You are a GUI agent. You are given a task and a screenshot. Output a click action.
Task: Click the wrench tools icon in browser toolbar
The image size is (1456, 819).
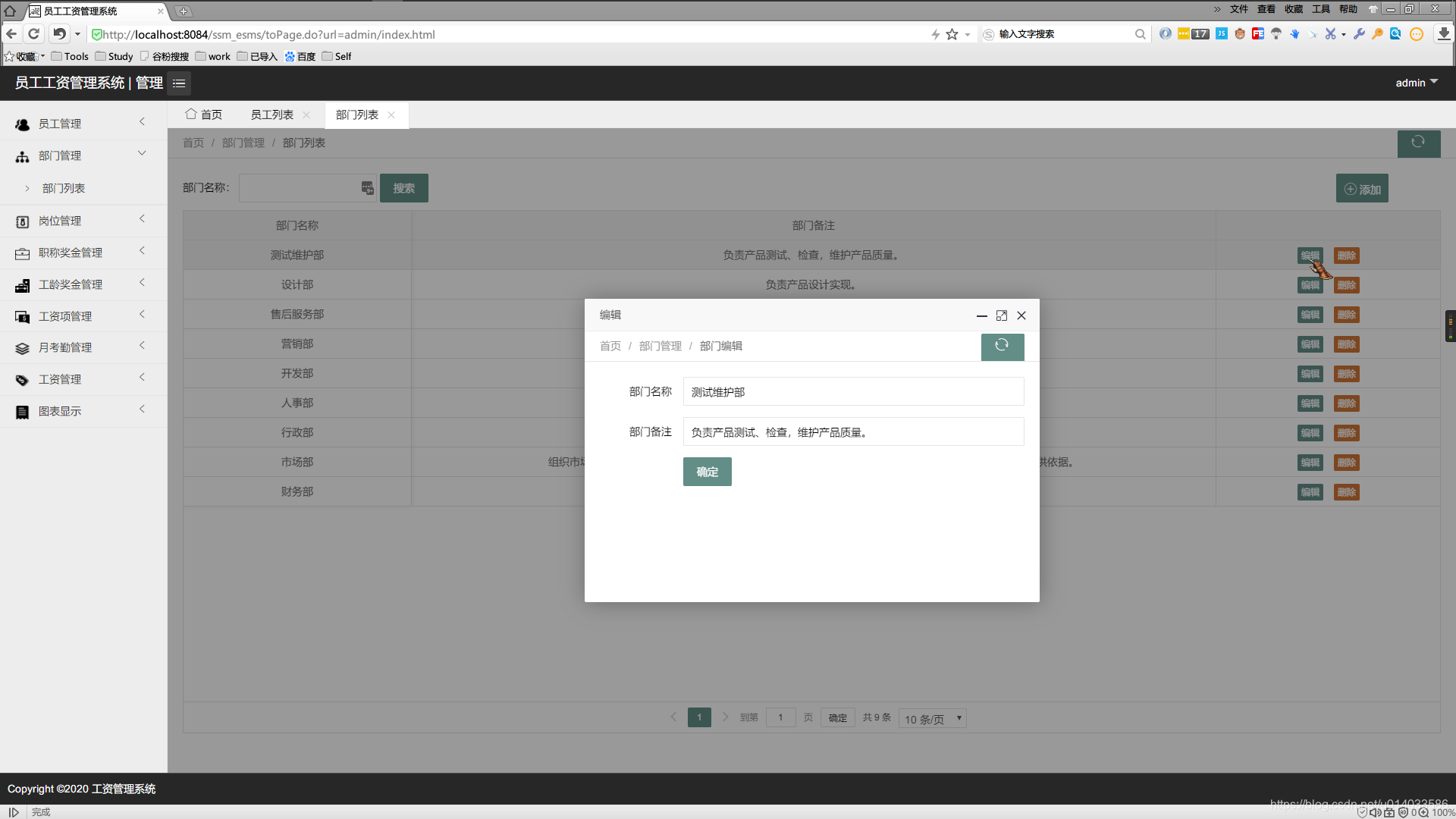click(x=1359, y=34)
